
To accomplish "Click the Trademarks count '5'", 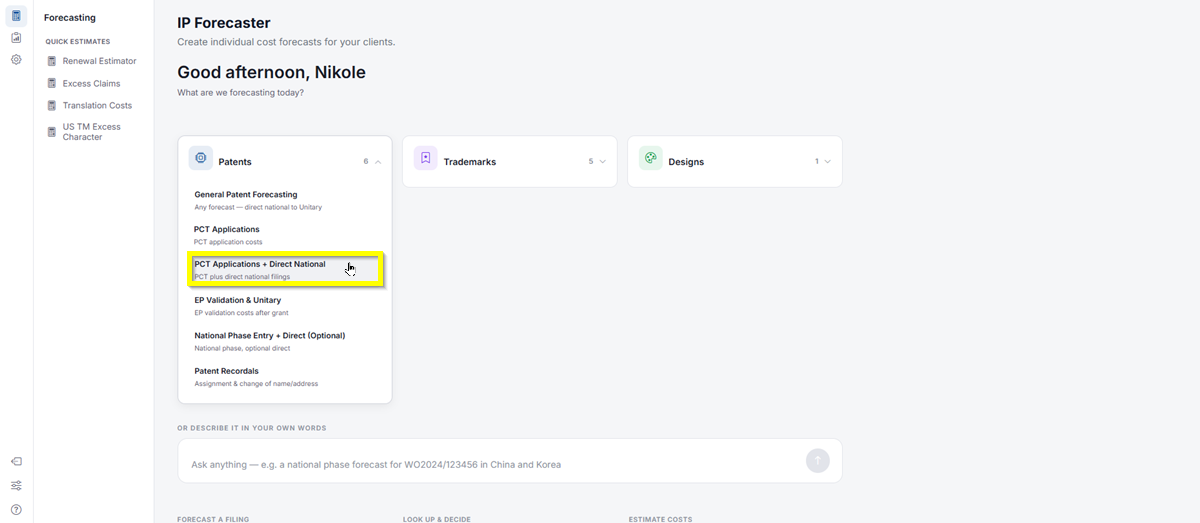I will click(591, 162).
